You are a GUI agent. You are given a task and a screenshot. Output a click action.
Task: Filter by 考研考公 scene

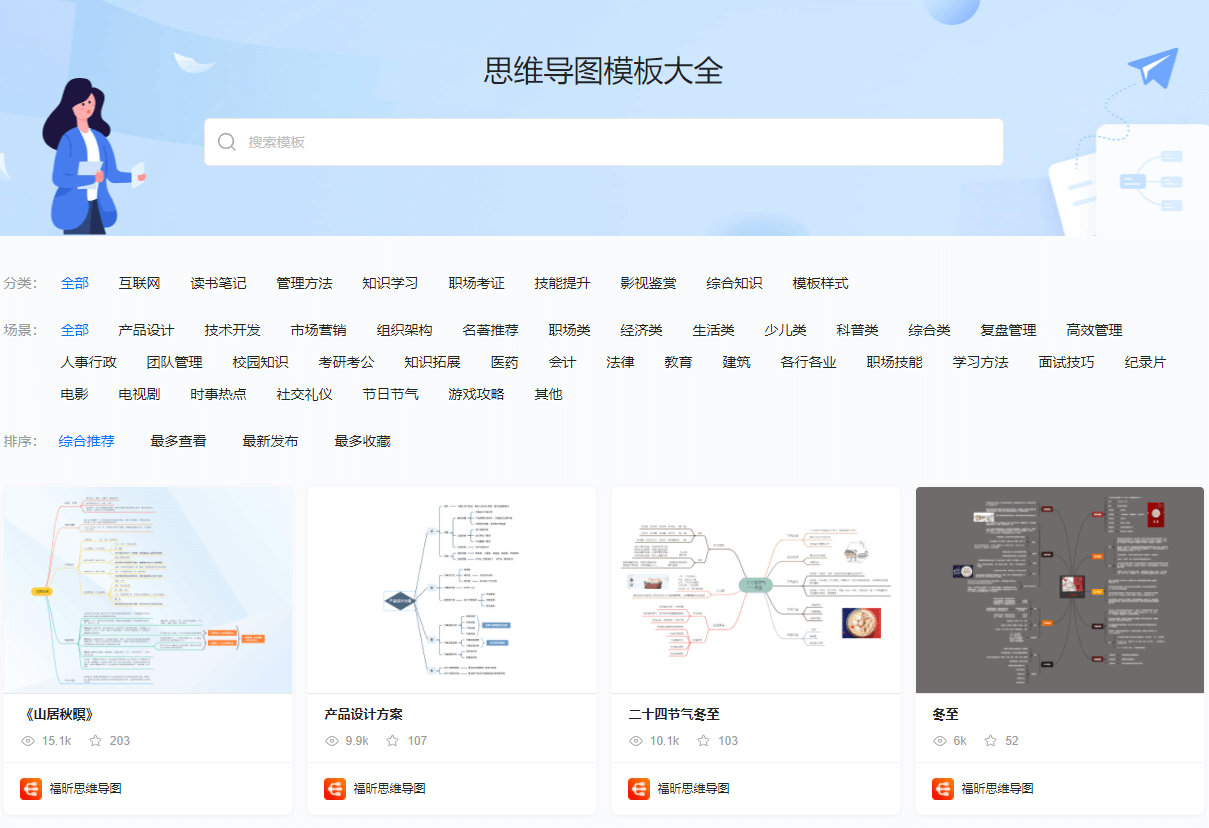(346, 362)
